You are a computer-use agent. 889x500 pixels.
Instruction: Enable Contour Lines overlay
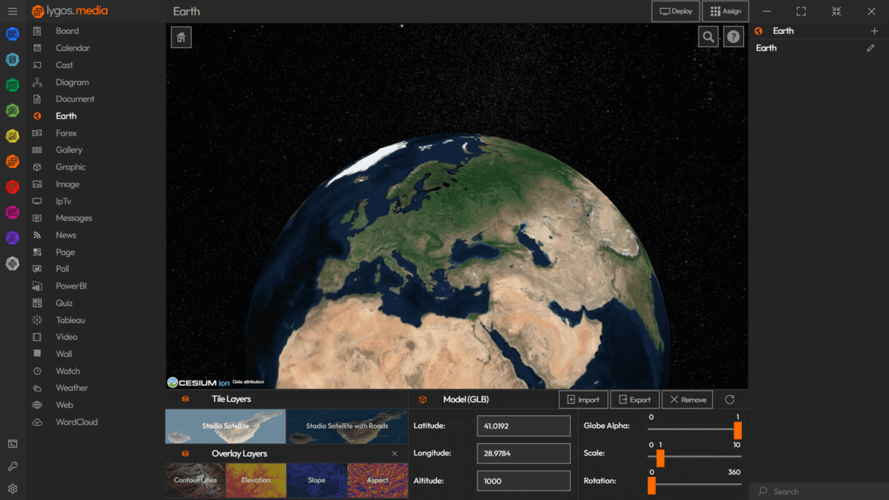click(195, 480)
